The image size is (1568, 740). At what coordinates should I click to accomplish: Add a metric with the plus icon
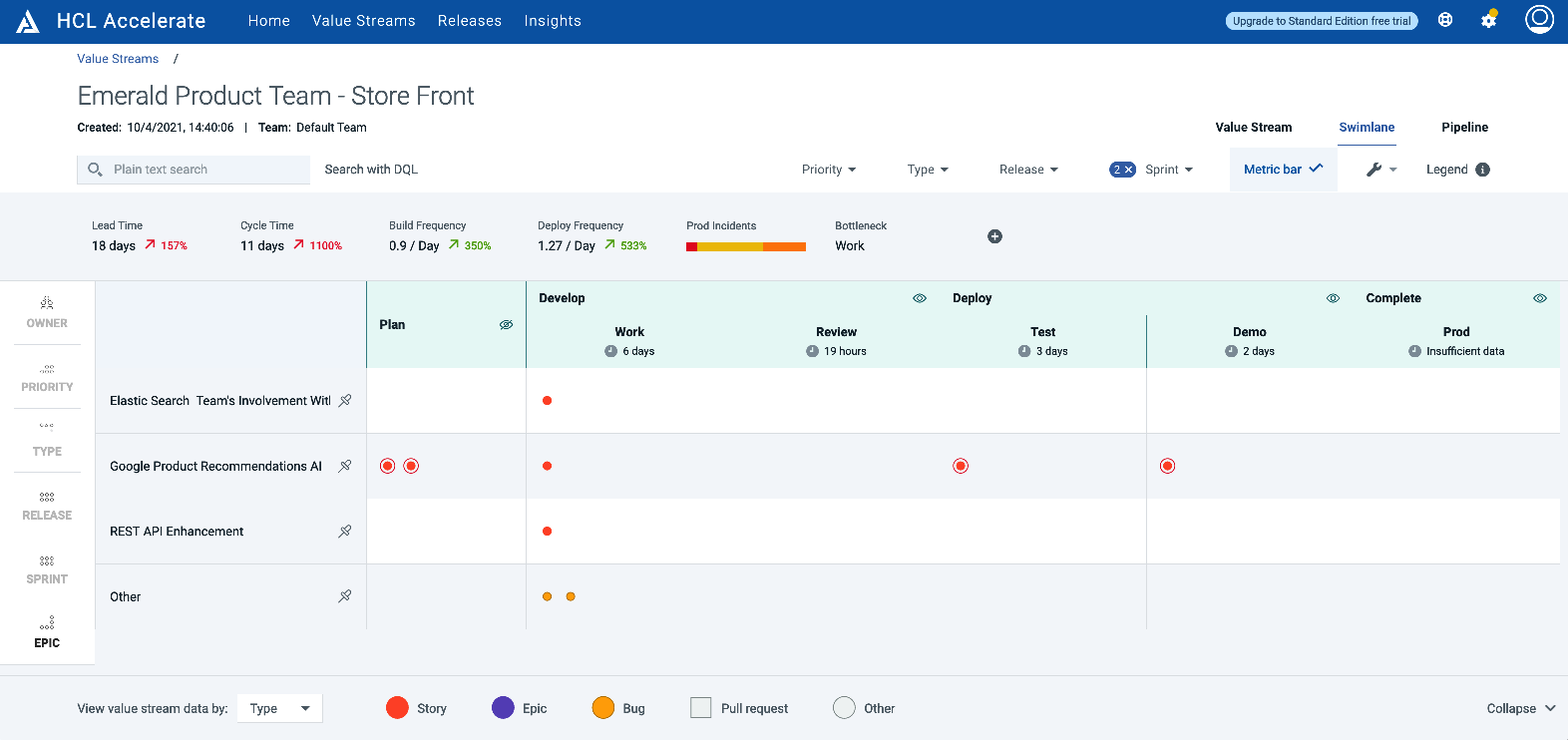click(994, 236)
